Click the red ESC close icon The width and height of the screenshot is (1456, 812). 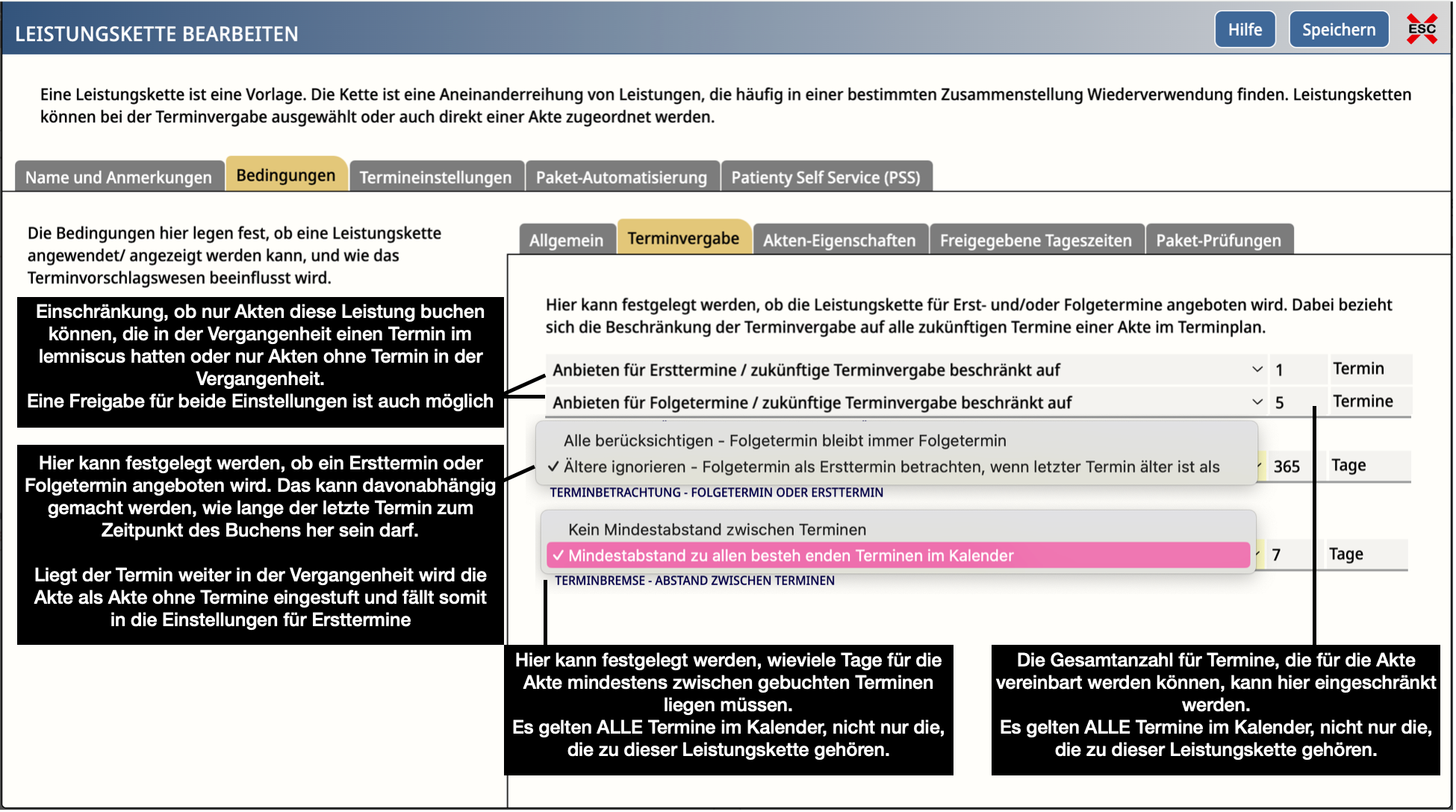[x=1422, y=29]
